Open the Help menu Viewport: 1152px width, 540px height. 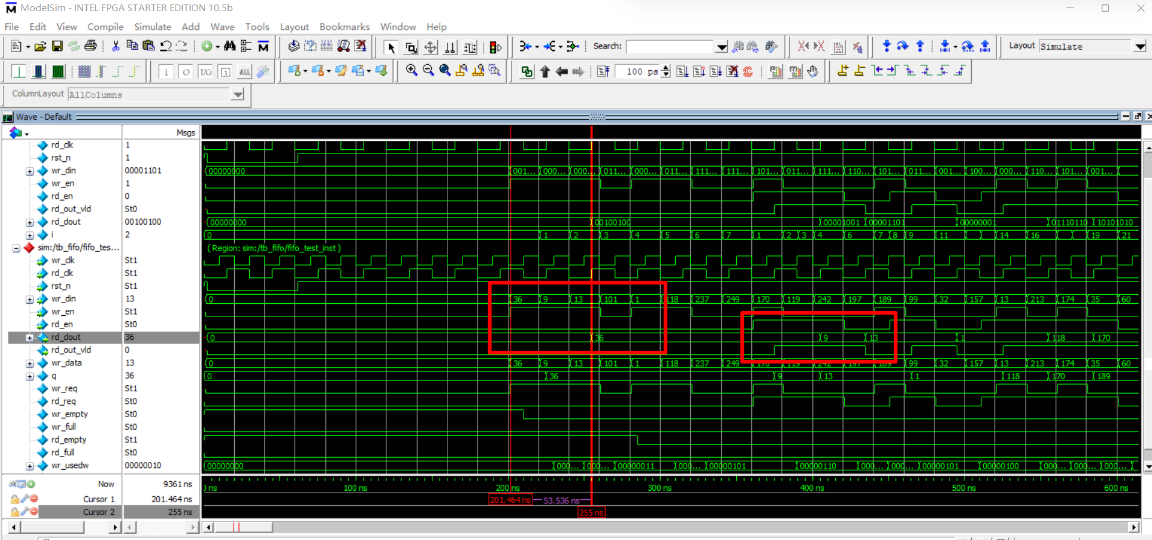point(436,26)
